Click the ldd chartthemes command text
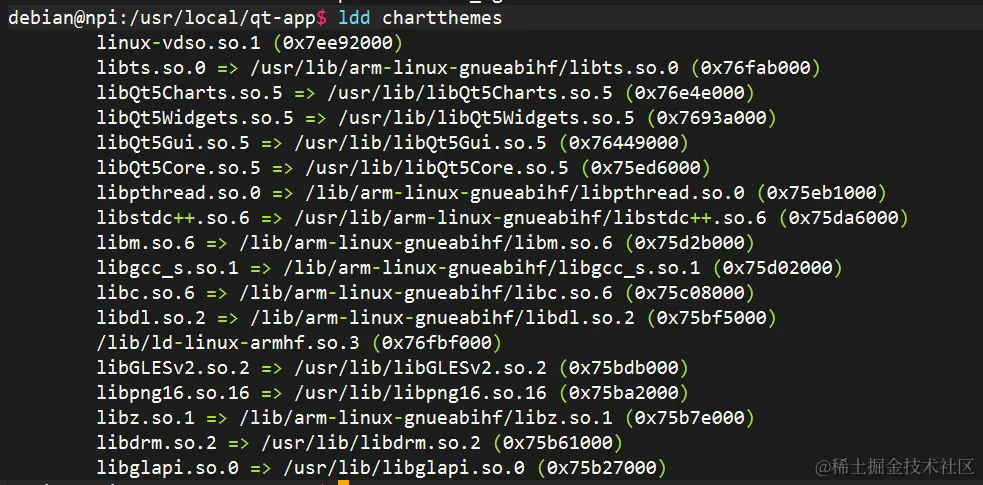 point(420,18)
